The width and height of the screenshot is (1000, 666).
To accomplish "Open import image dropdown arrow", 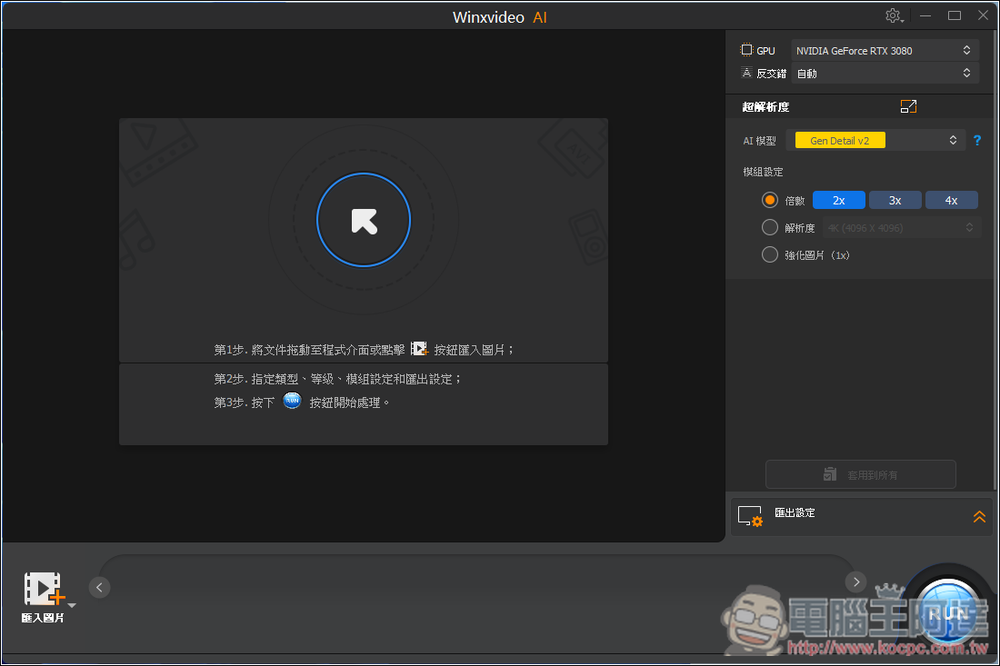I will pos(72,605).
